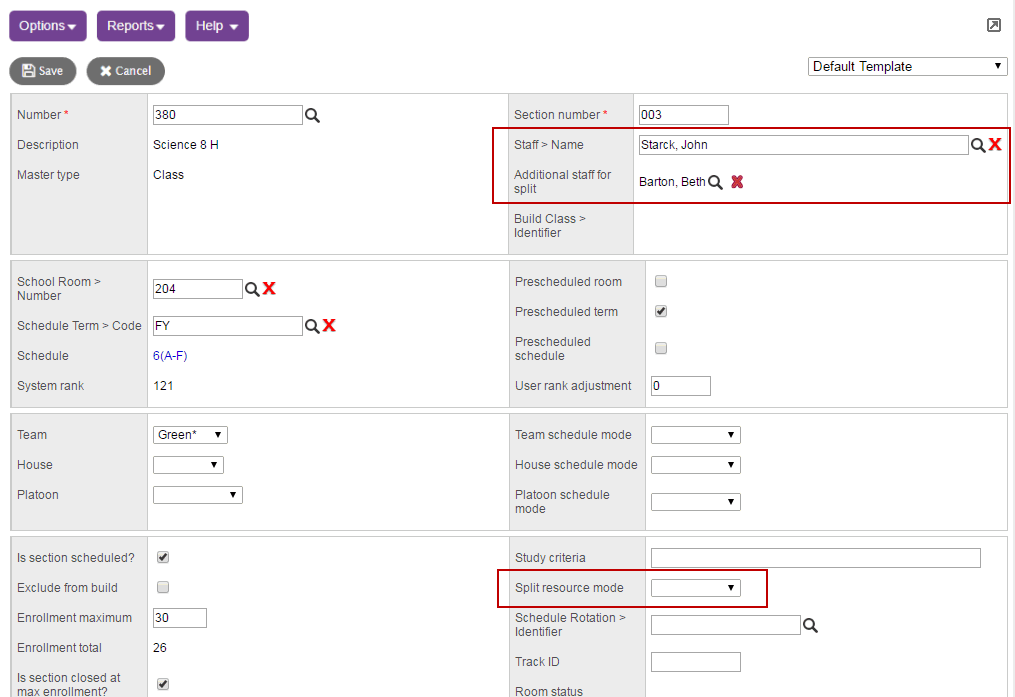Click the Save button
The height and width of the screenshot is (697, 1015).
(43, 71)
